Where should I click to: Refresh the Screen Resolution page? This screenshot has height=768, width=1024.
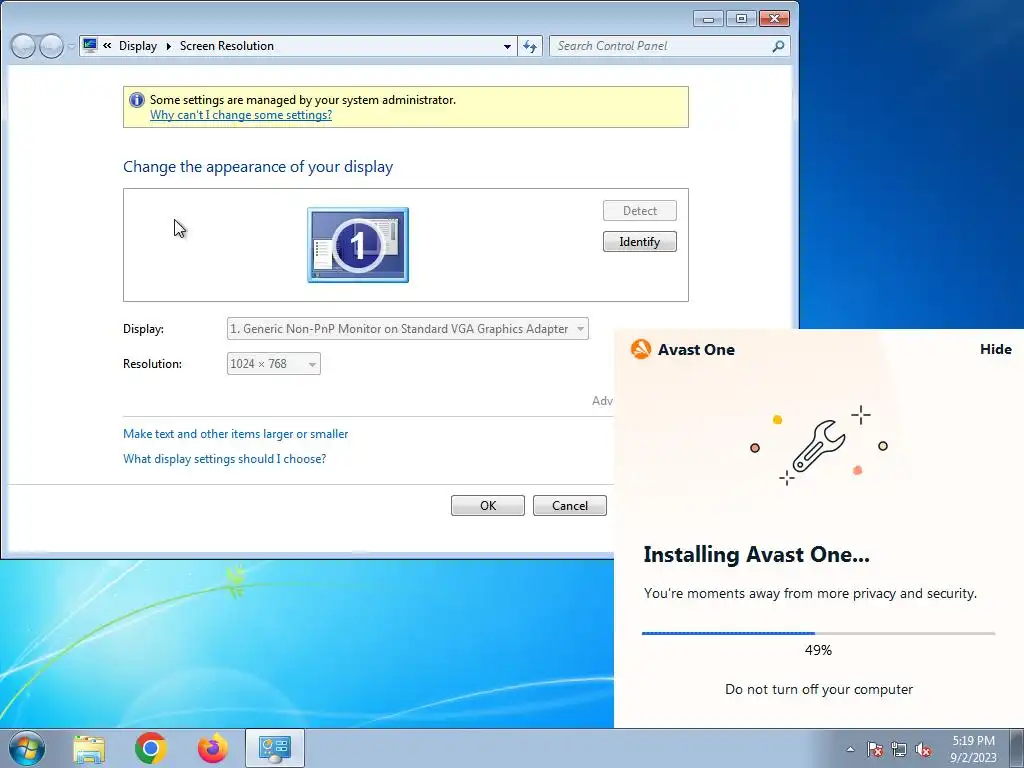coord(530,46)
